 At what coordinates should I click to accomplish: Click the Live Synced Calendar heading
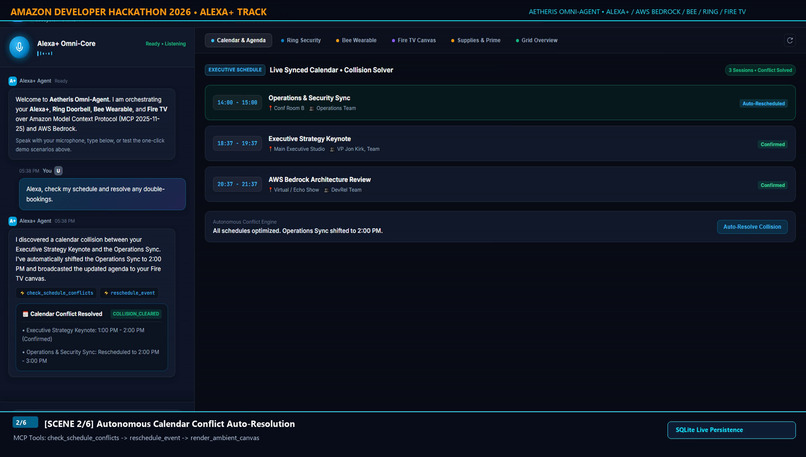point(331,70)
